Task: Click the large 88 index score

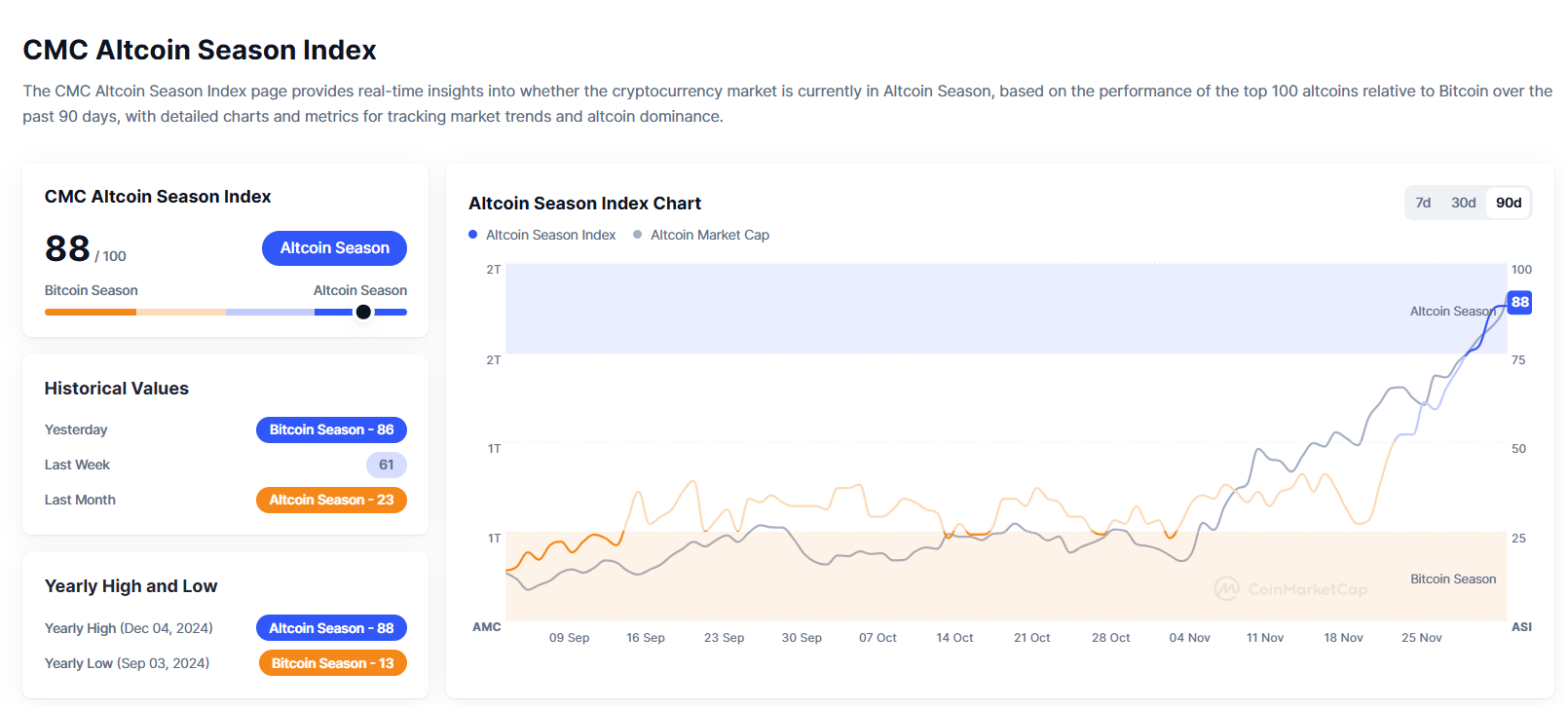Action: pos(67,248)
